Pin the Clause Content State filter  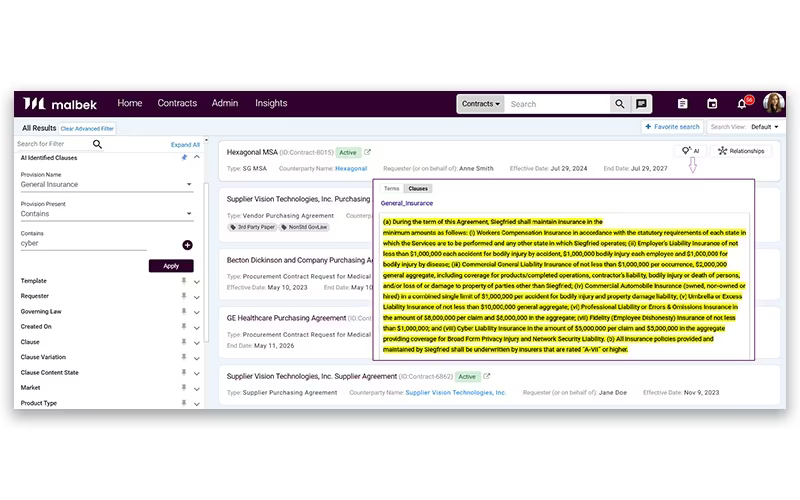click(184, 373)
